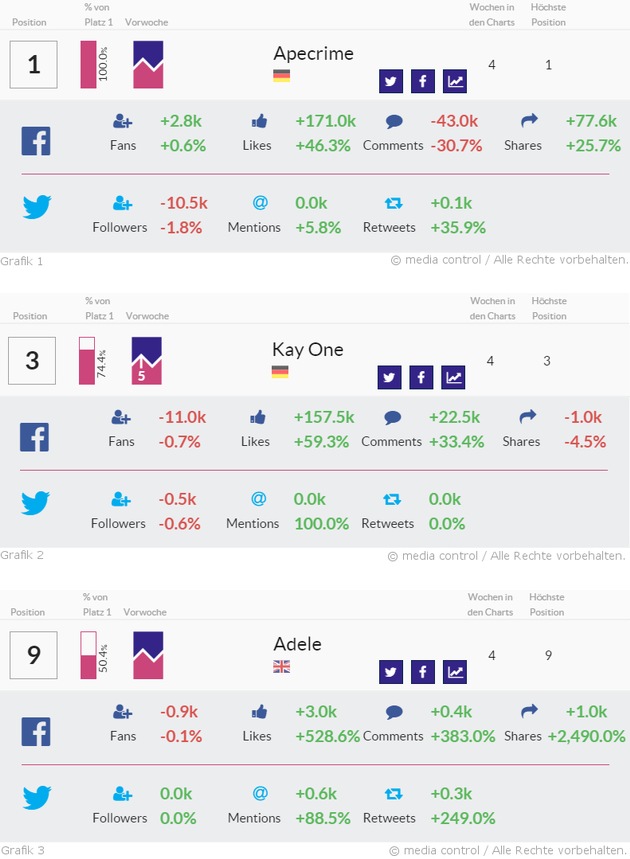Viewport: 630px width, 859px height.
Task: Click the position 1 rank box
Action: (x=34, y=65)
